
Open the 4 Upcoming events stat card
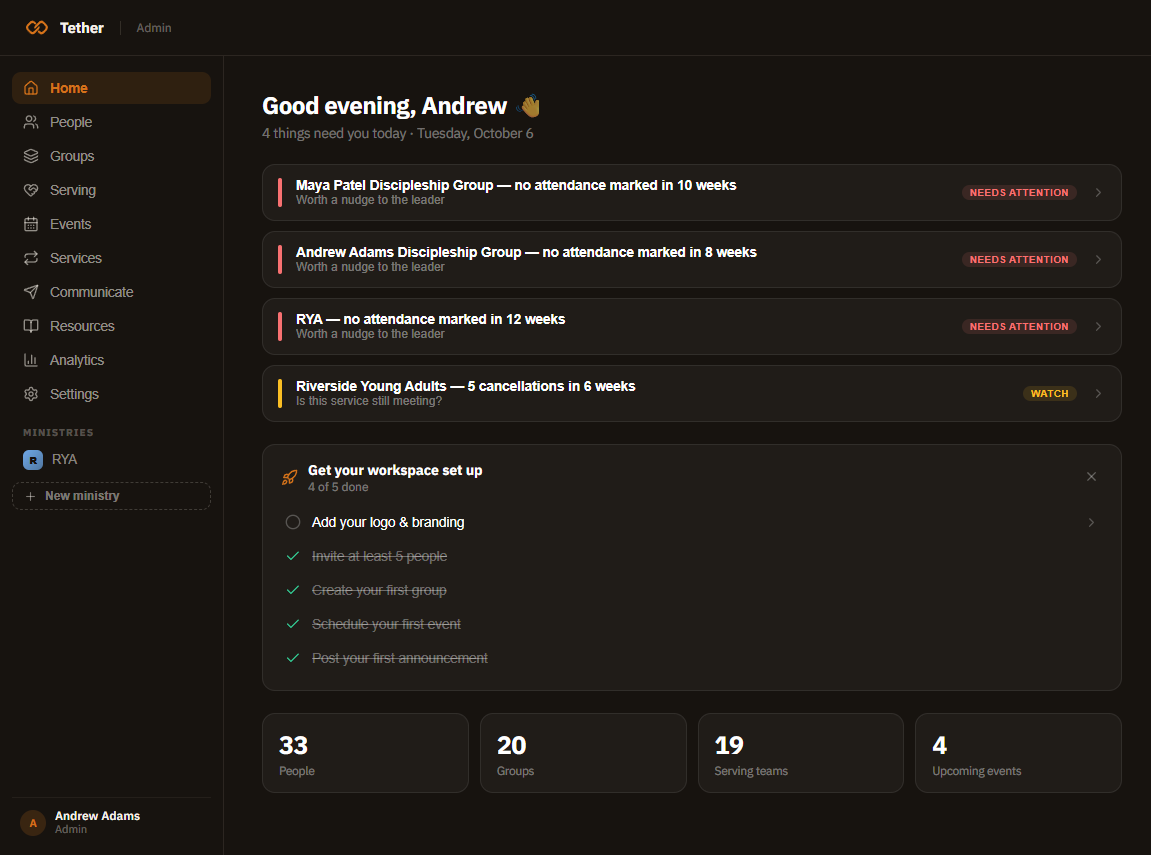1018,753
